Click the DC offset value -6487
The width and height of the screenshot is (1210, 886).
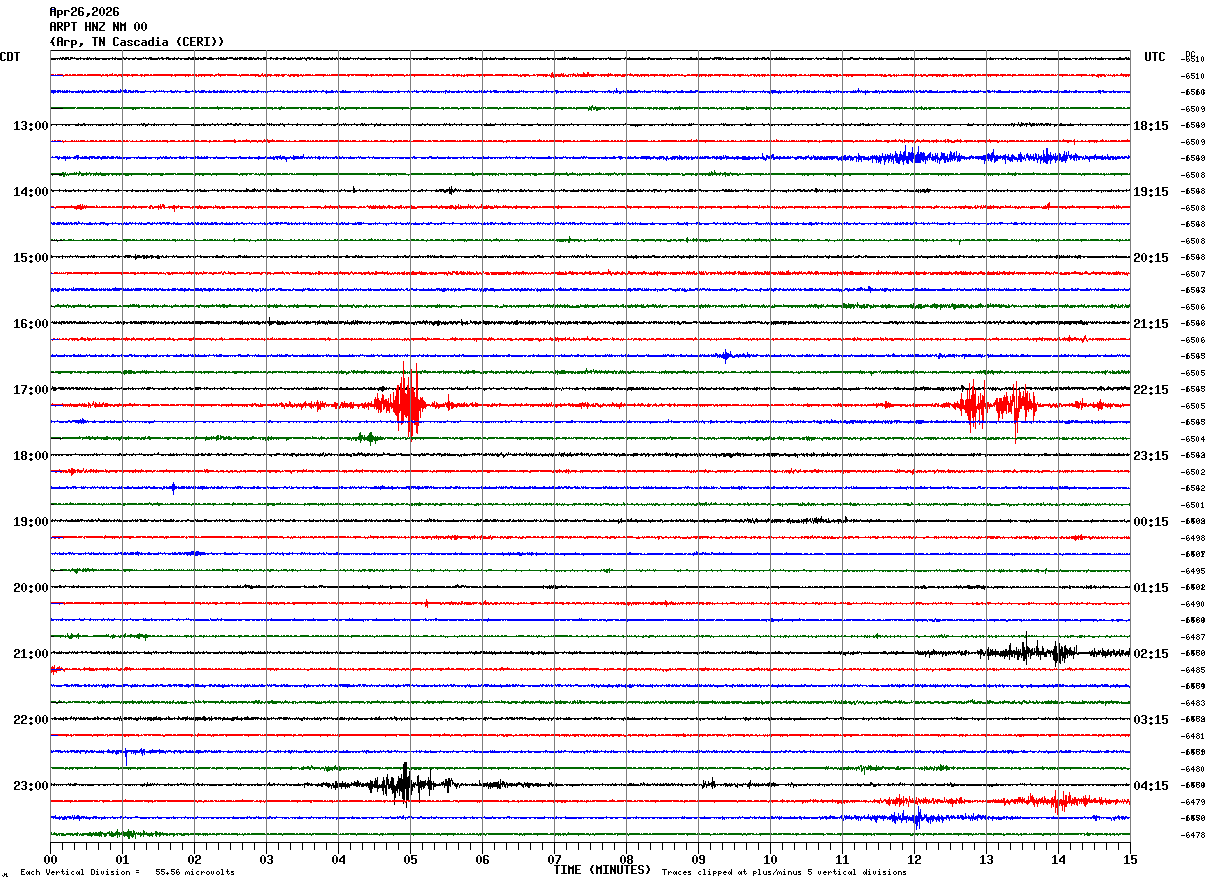tap(1194, 637)
